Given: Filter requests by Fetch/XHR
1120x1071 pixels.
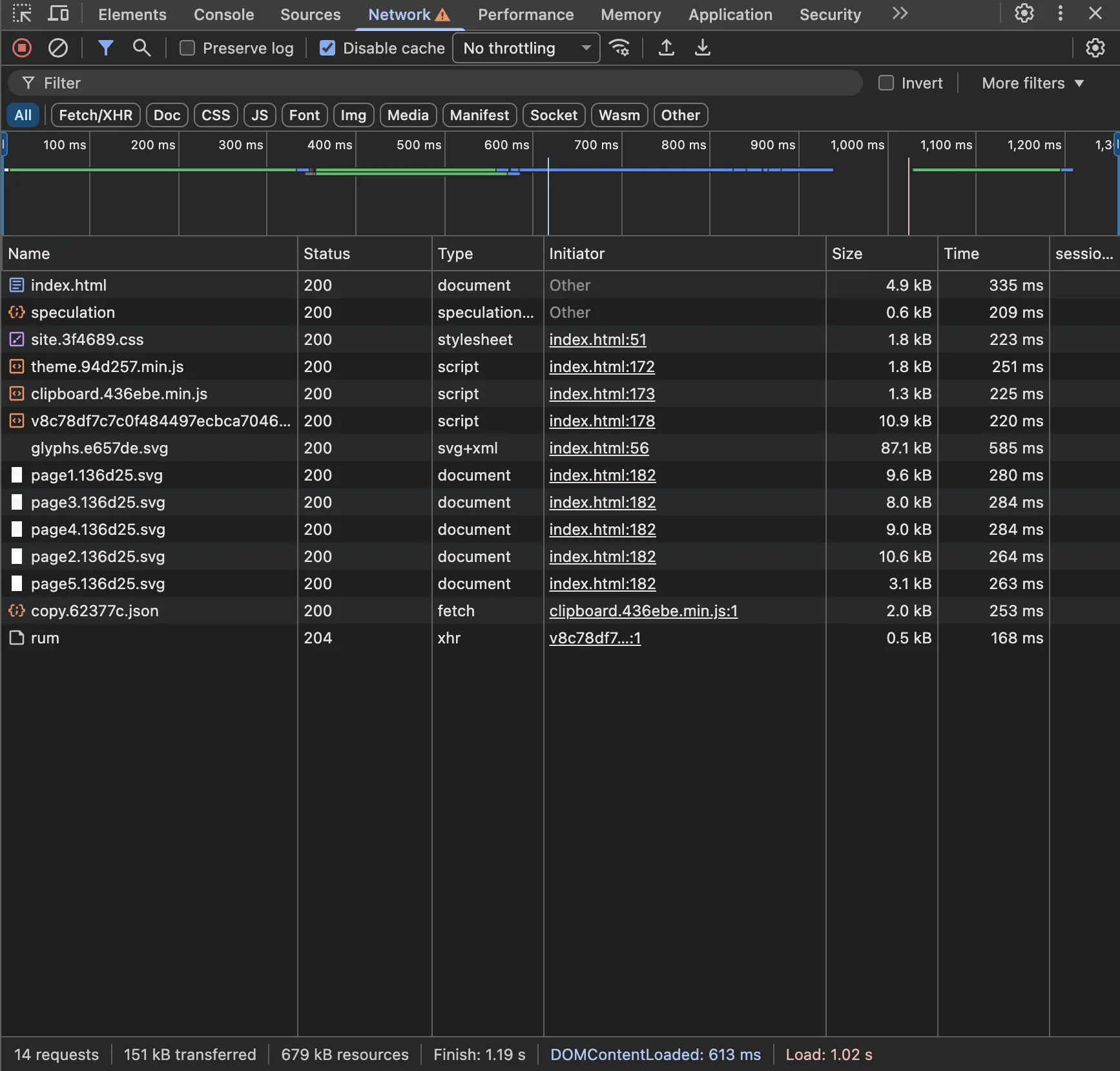Looking at the screenshot, I should (x=96, y=115).
